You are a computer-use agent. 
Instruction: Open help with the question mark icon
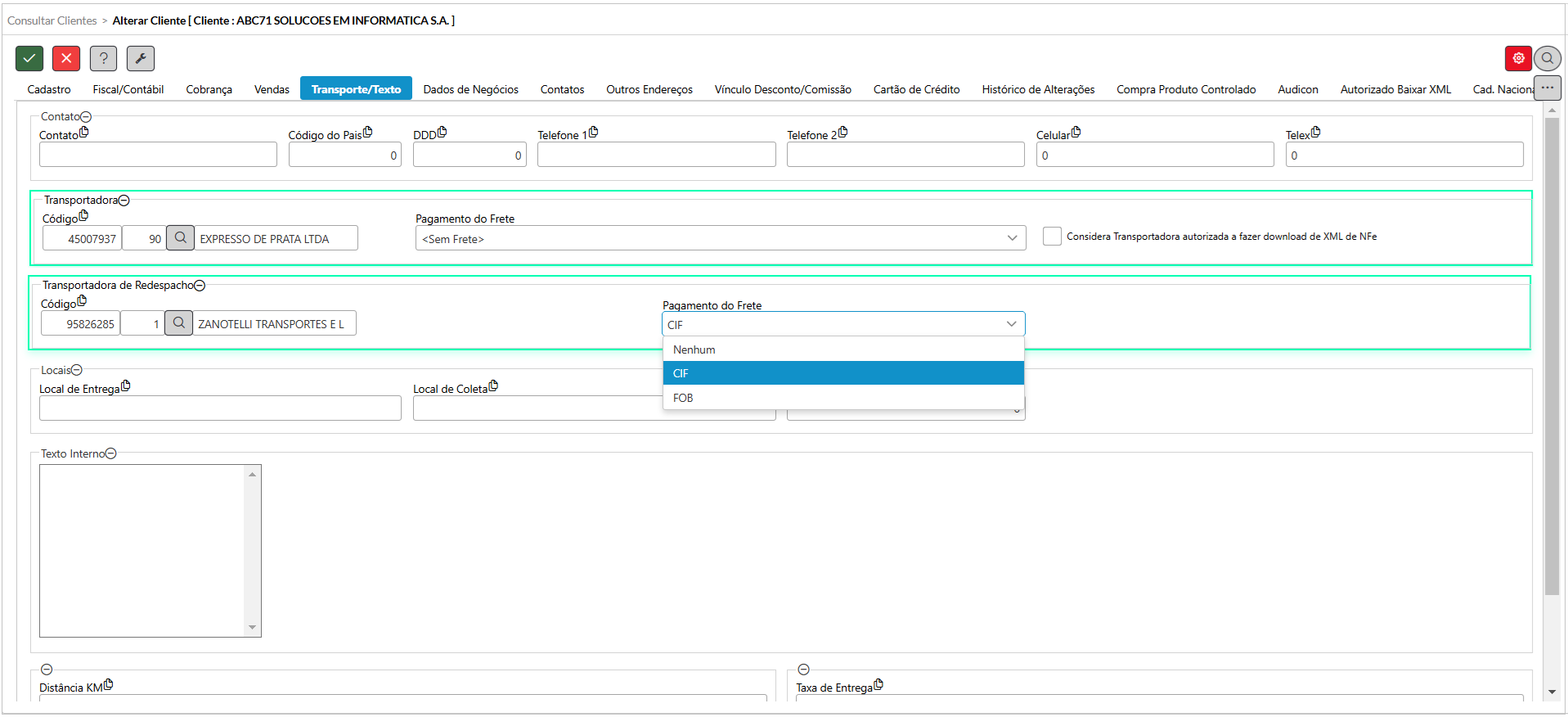pos(103,58)
